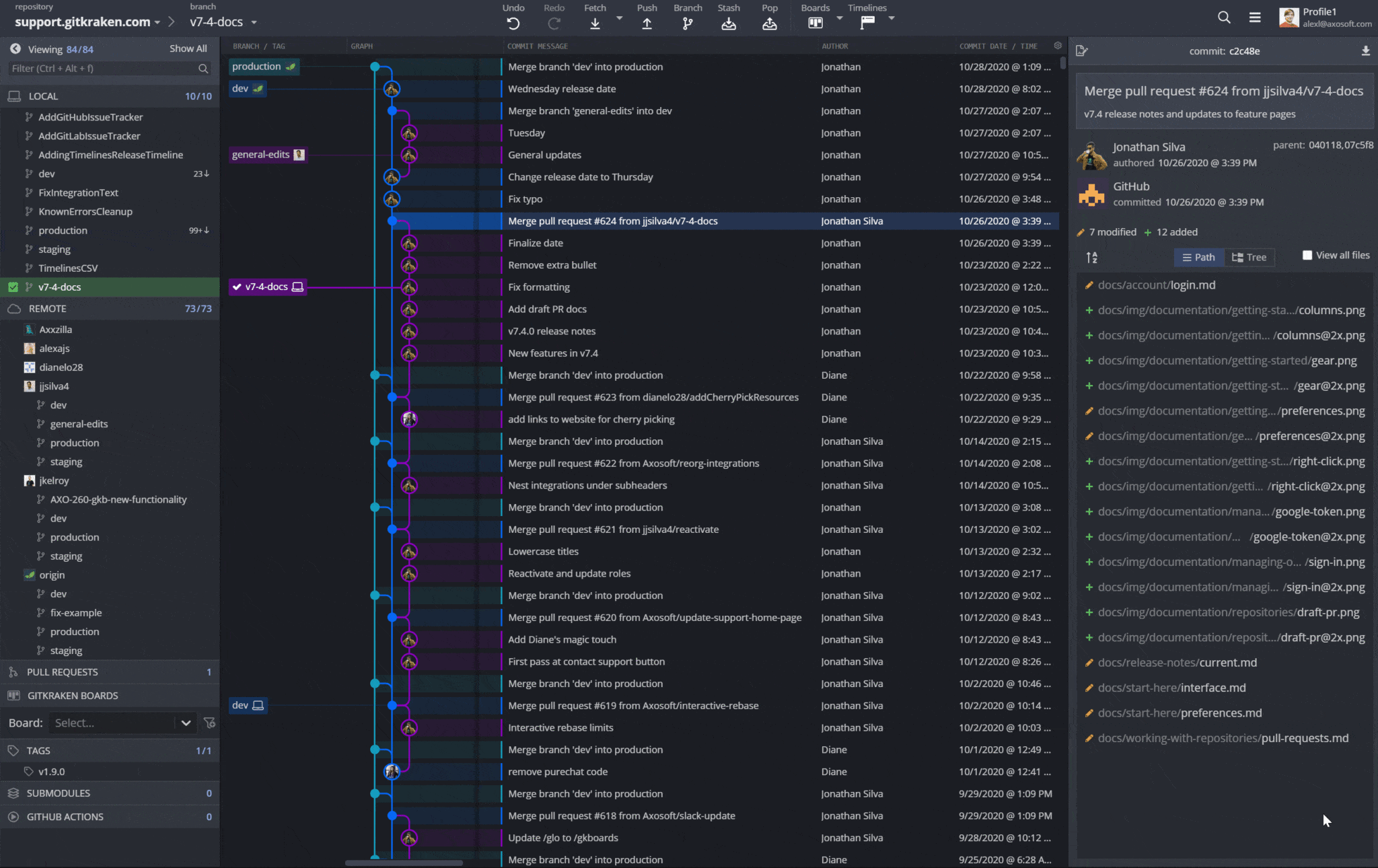Collapse the TAGS section
Image resolution: width=1378 pixels, height=868 pixels.
110,751
